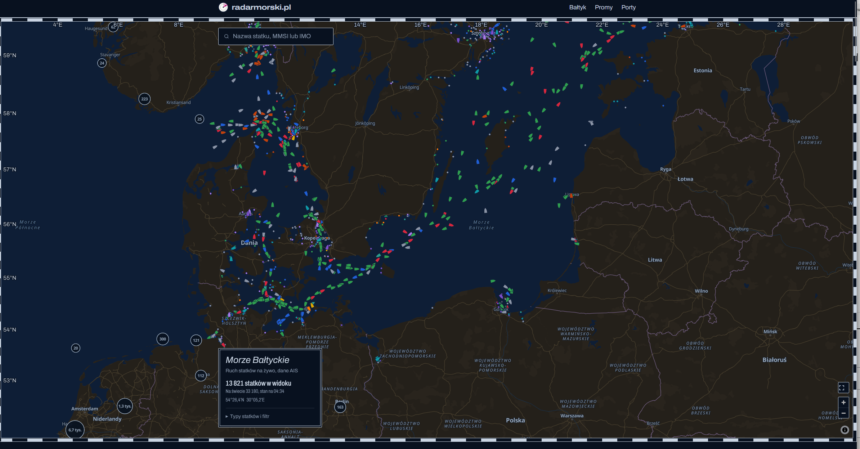Image resolution: width=860 pixels, height=449 pixels.
Task: Open the map info attribution button
Action: click(845, 430)
